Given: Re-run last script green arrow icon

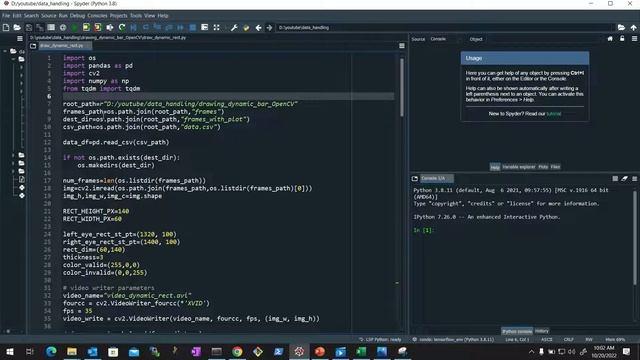Looking at the screenshot, I should pos(122,27).
